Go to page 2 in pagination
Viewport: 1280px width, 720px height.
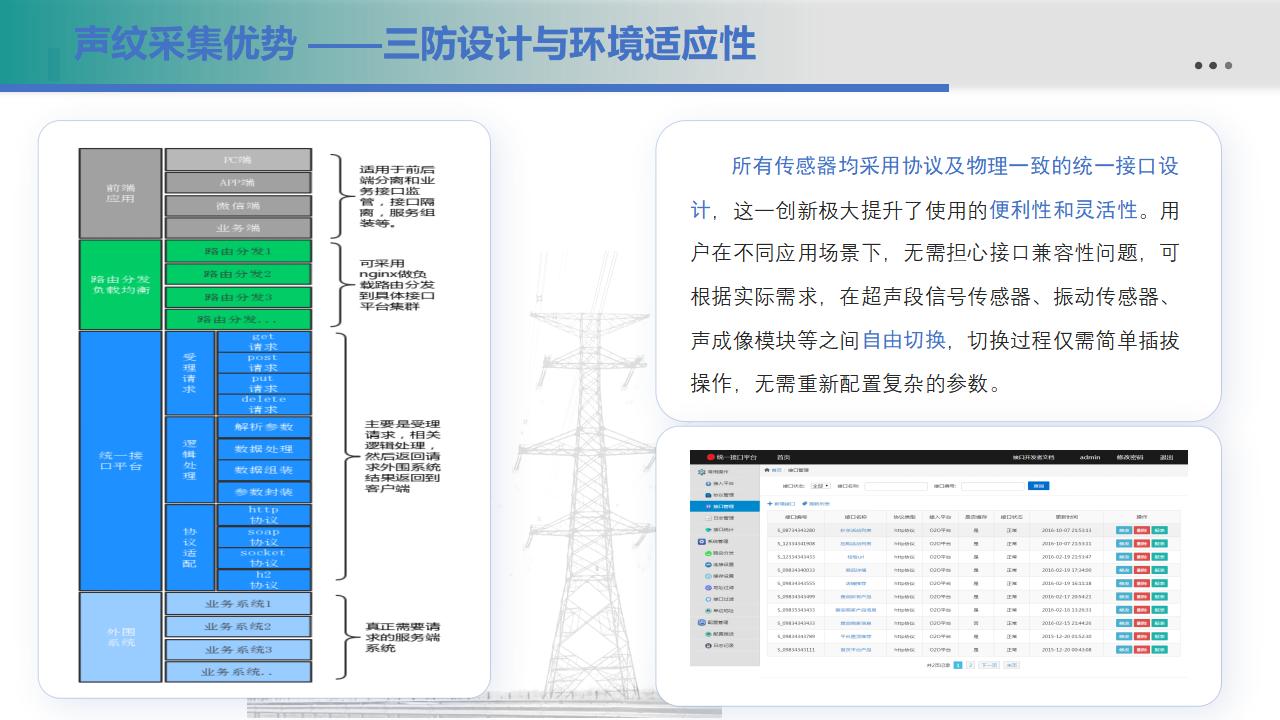(x=970, y=664)
